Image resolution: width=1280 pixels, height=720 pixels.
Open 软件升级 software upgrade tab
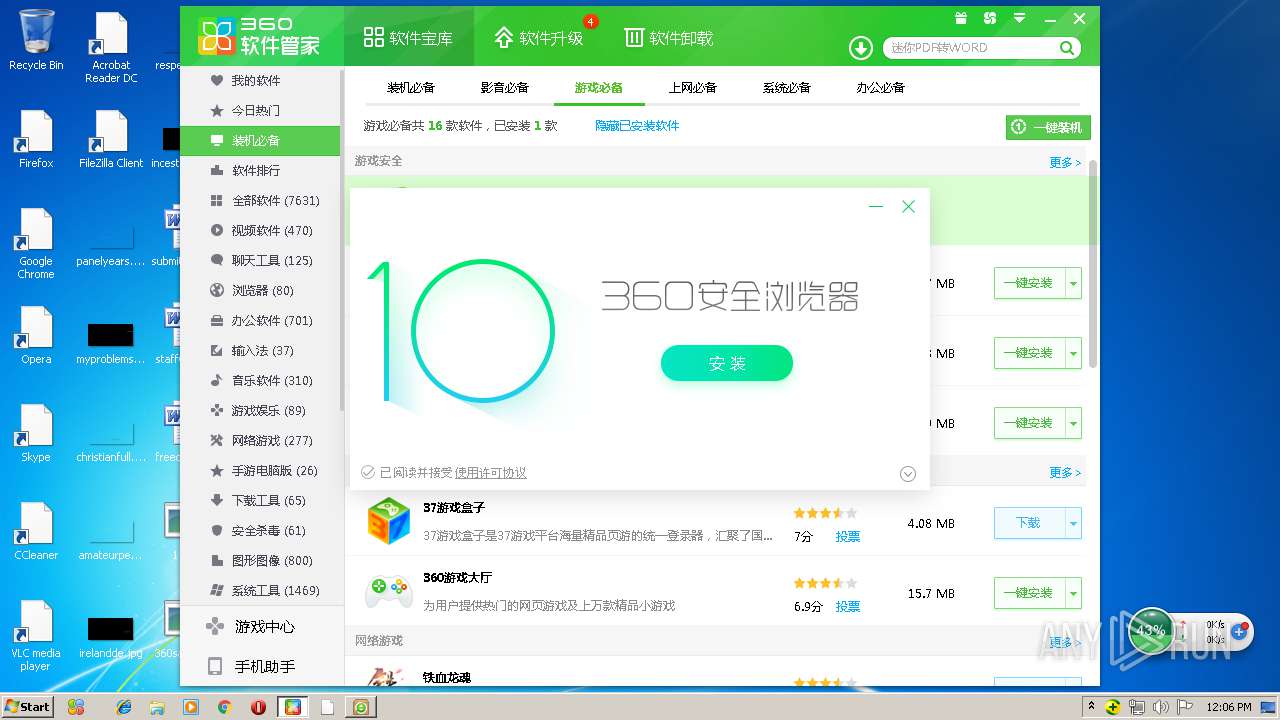(x=538, y=37)
